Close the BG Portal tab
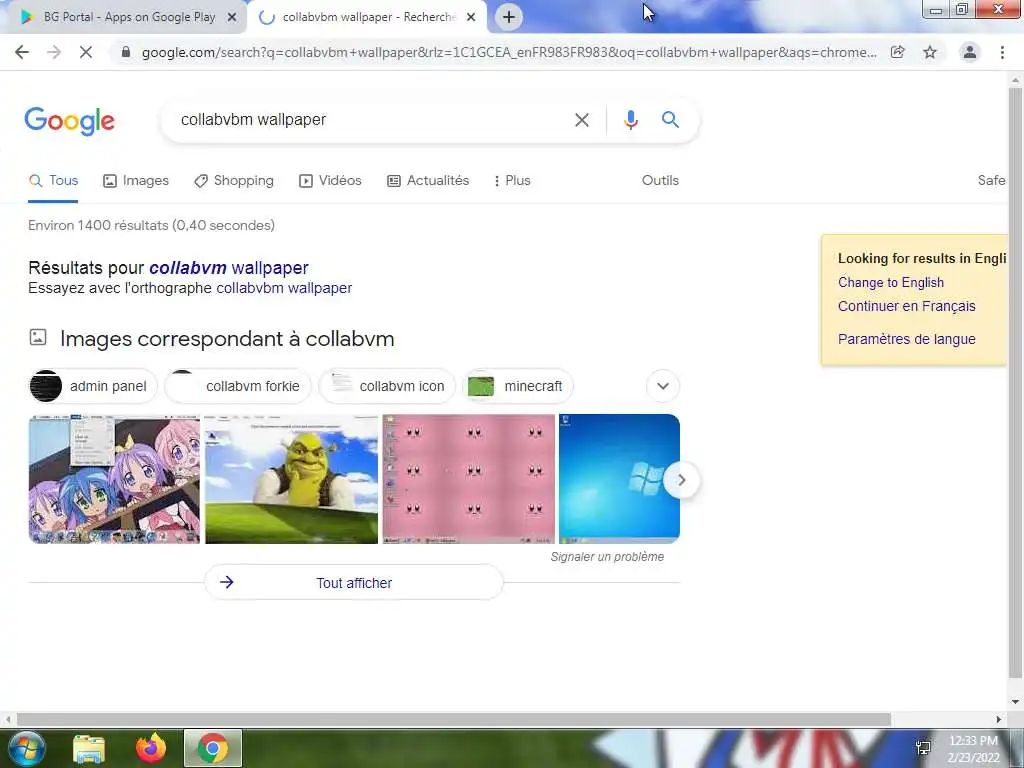Screen dimensions: 1024x768 (232, 18)
